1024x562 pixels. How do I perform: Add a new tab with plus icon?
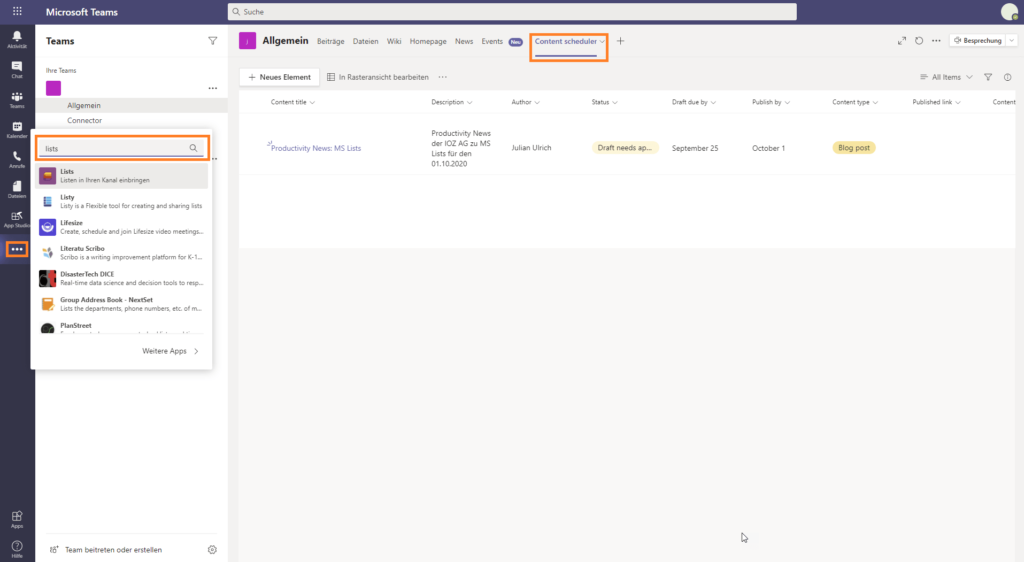pyautogui.click(x=620, y=41)
